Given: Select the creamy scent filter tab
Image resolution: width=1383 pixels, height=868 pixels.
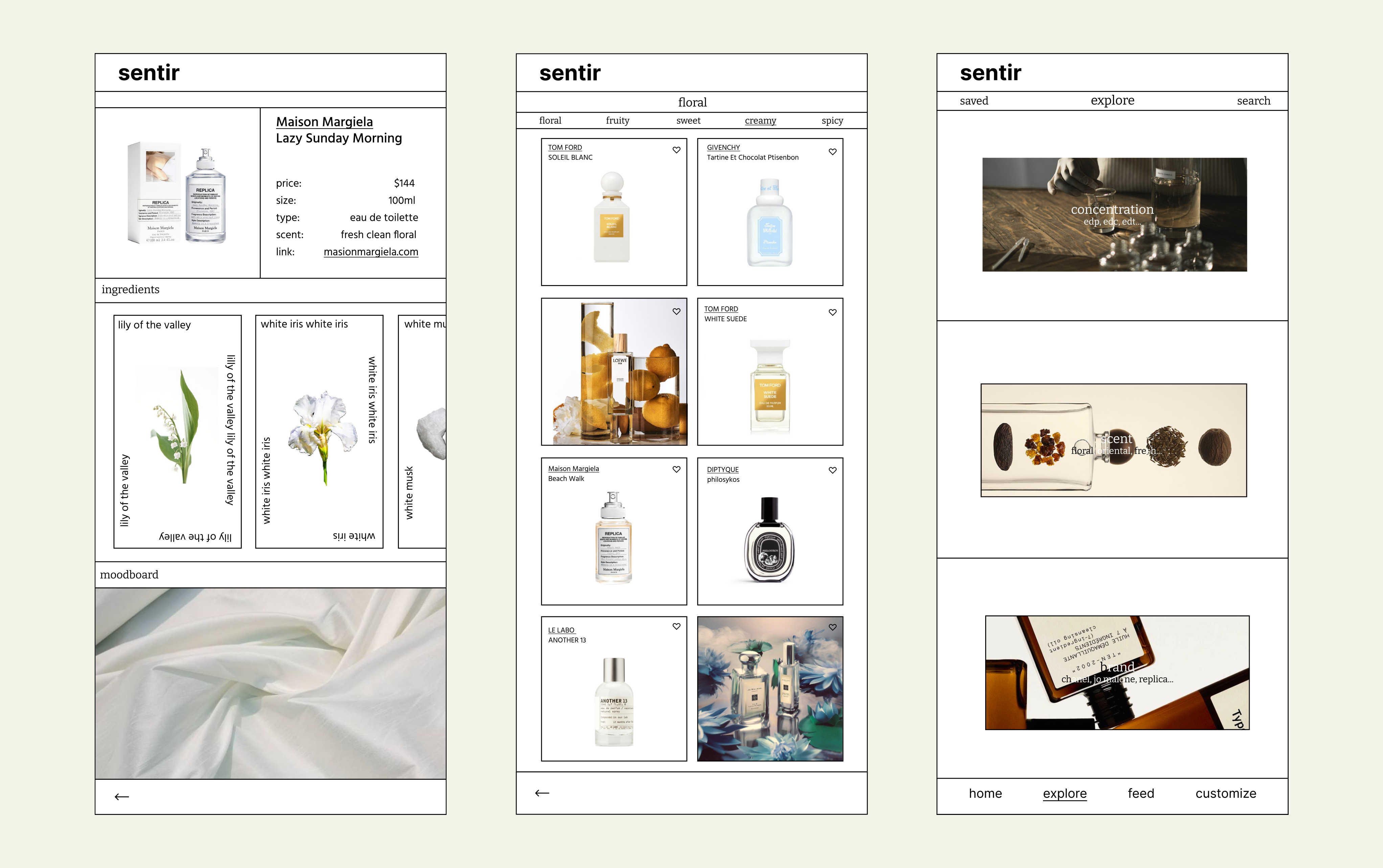Looking at the screenshot, I should 760,121.
